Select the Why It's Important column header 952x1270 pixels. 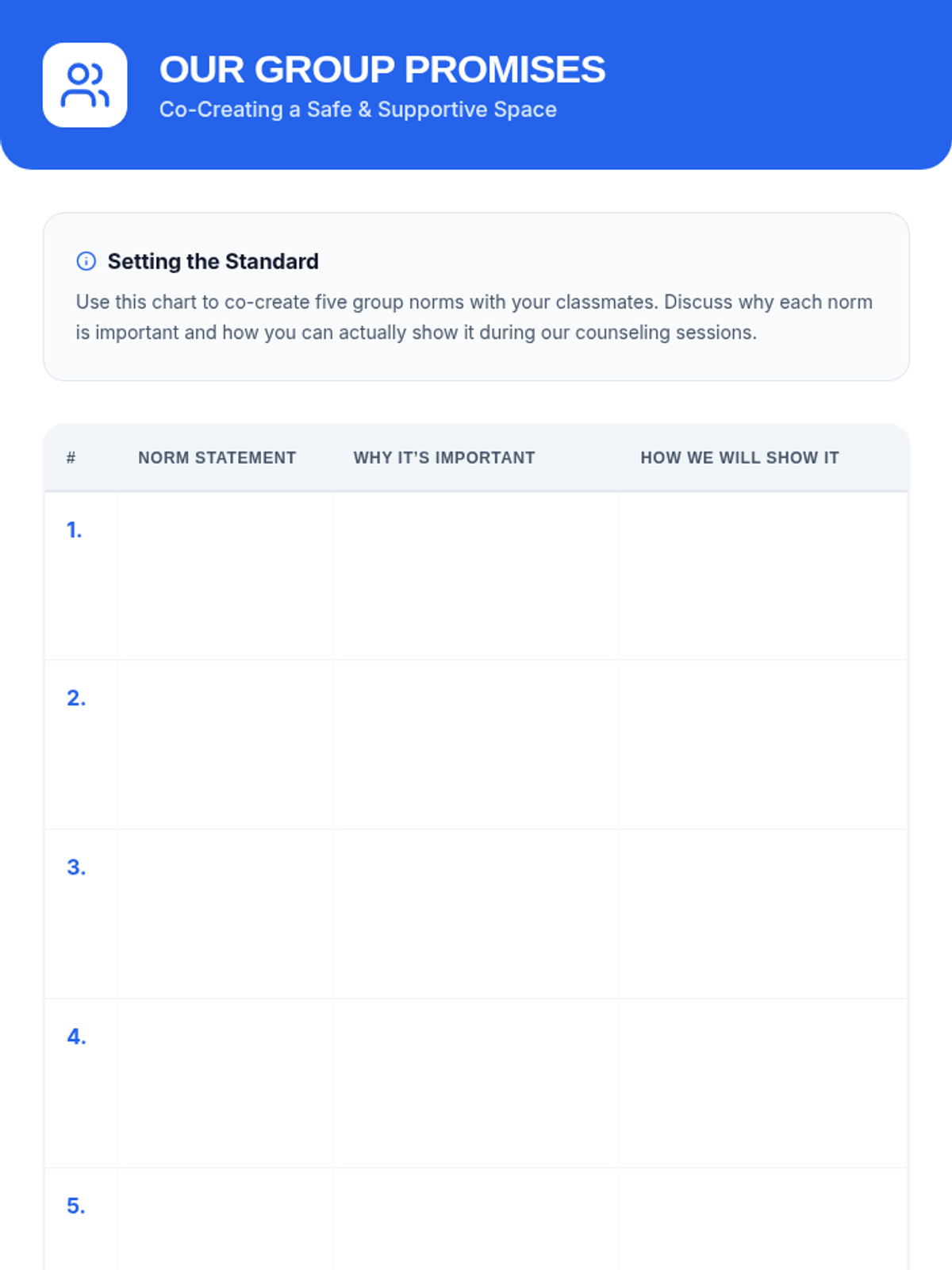coord(444,458)
